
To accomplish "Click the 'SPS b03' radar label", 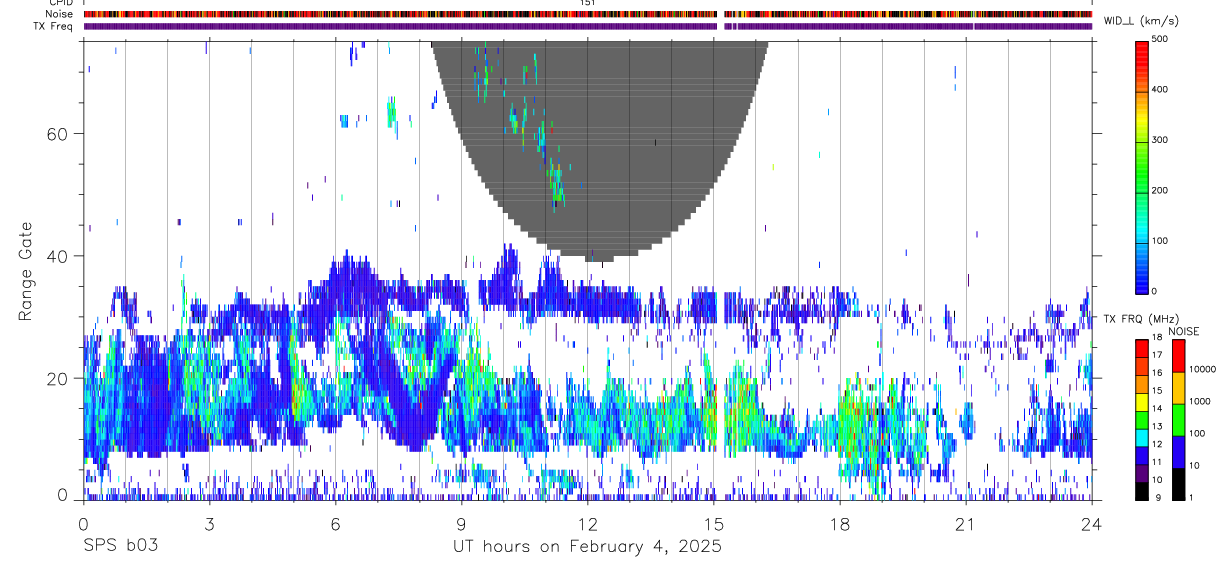I will tap(120, 547).
